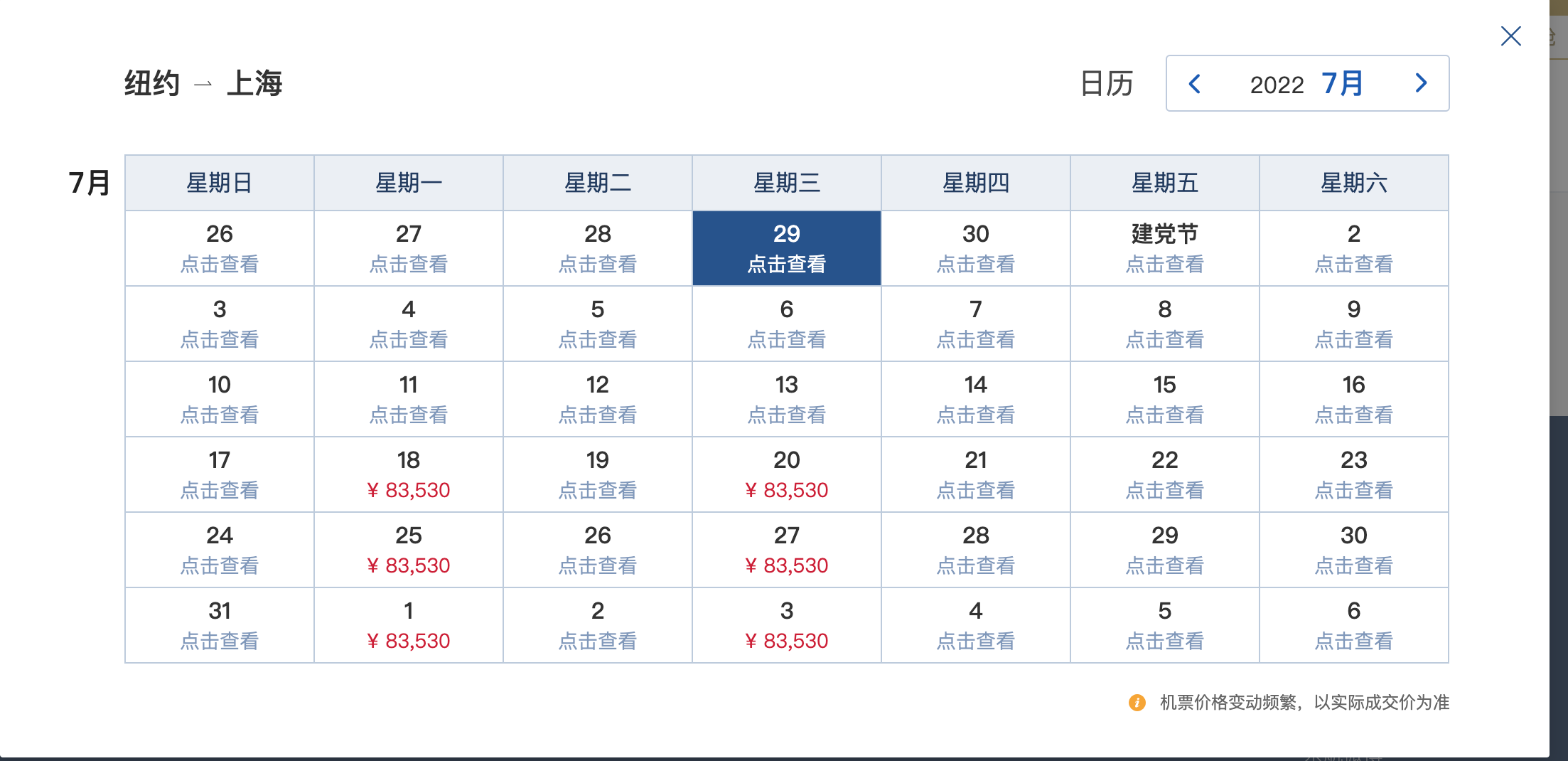Select July 3 under 星期日
The width and height of the screenshot is (1568, 761).
click(220, 324)
